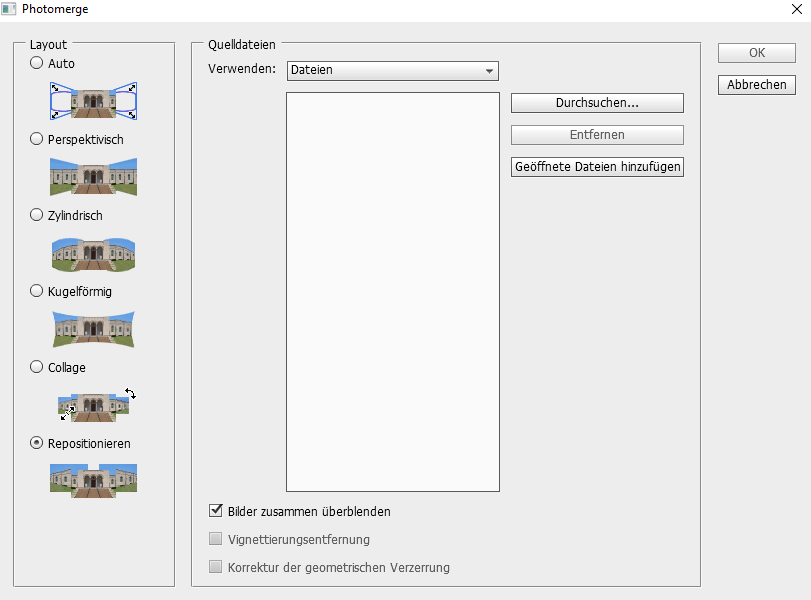Select the Collage radio button
The image size is (811, 600).
(x=37, y=367)
